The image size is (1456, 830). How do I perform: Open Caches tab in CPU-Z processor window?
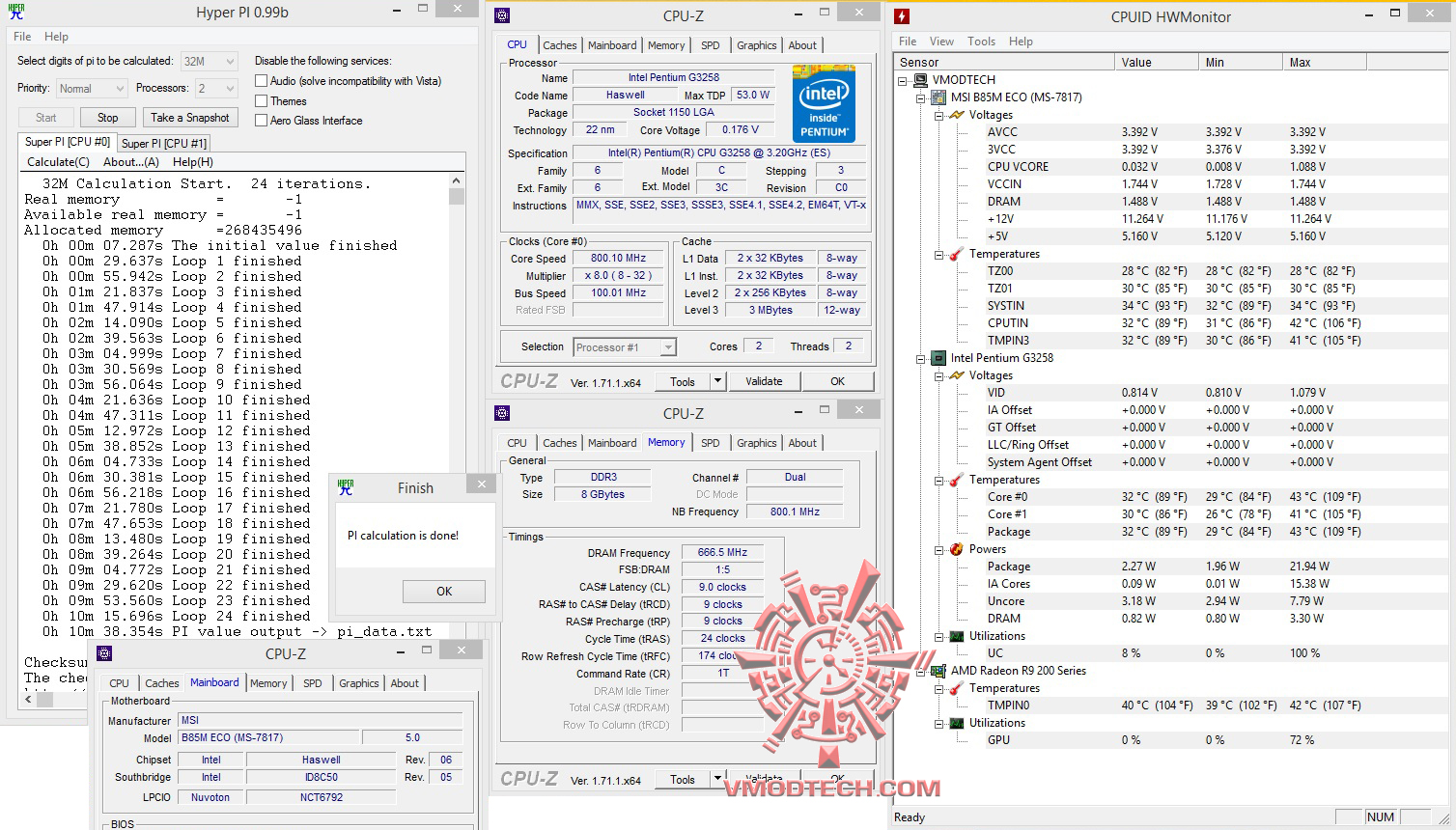(x=559, y=45)
